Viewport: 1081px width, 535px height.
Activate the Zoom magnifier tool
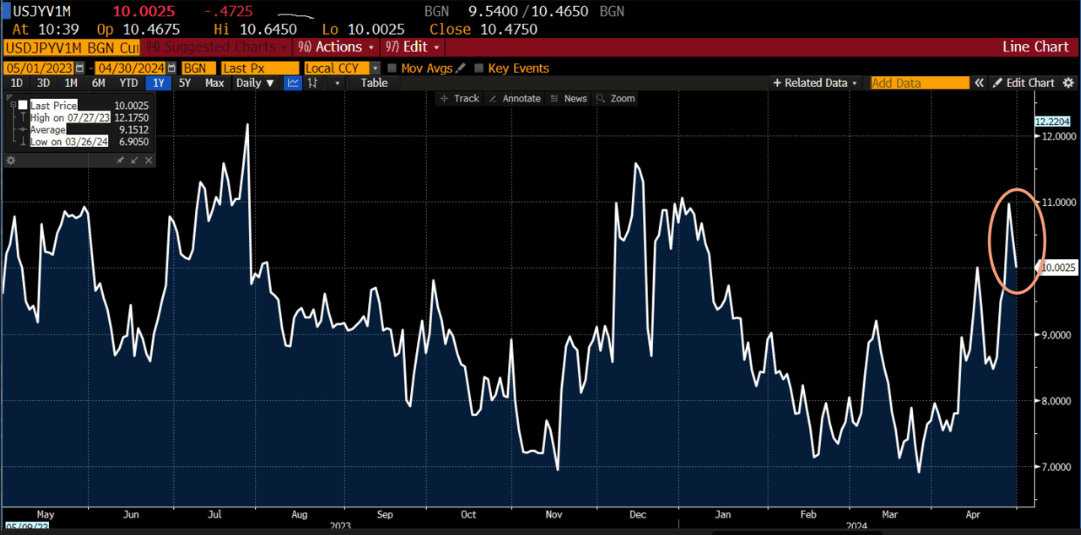tap(616, 99)
